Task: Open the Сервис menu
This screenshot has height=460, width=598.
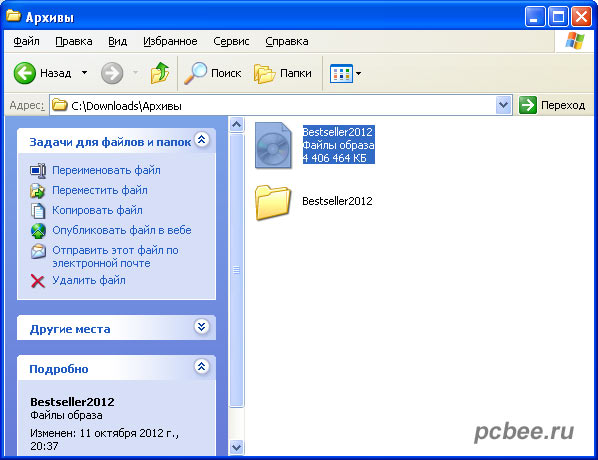Action: pyautogui.click(x=231, y=41)
